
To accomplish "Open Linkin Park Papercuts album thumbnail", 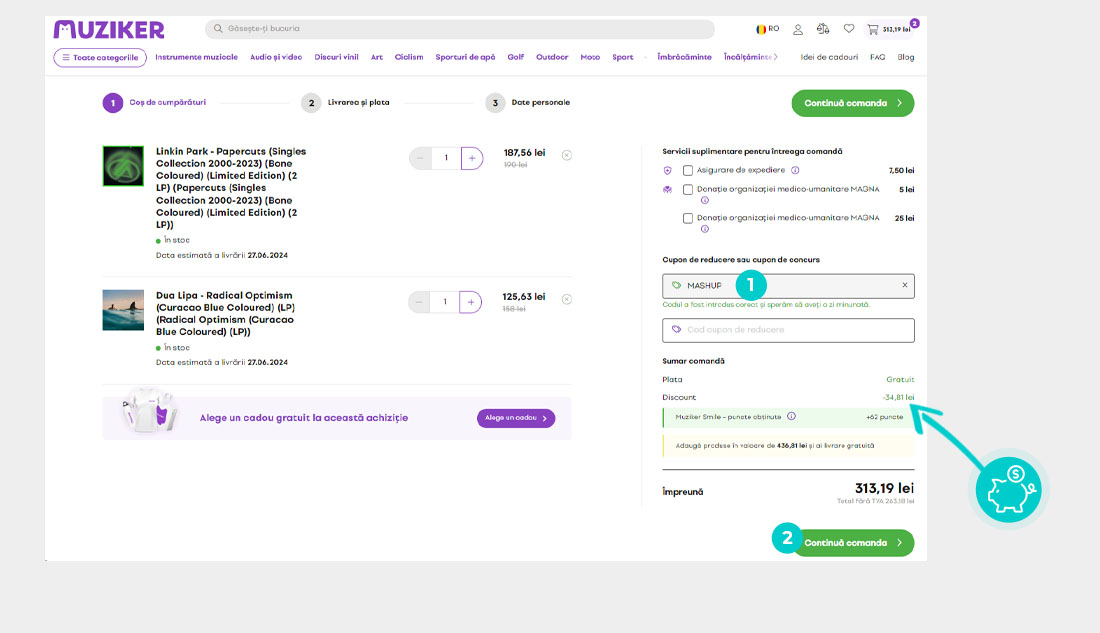I will pos(123,166).
